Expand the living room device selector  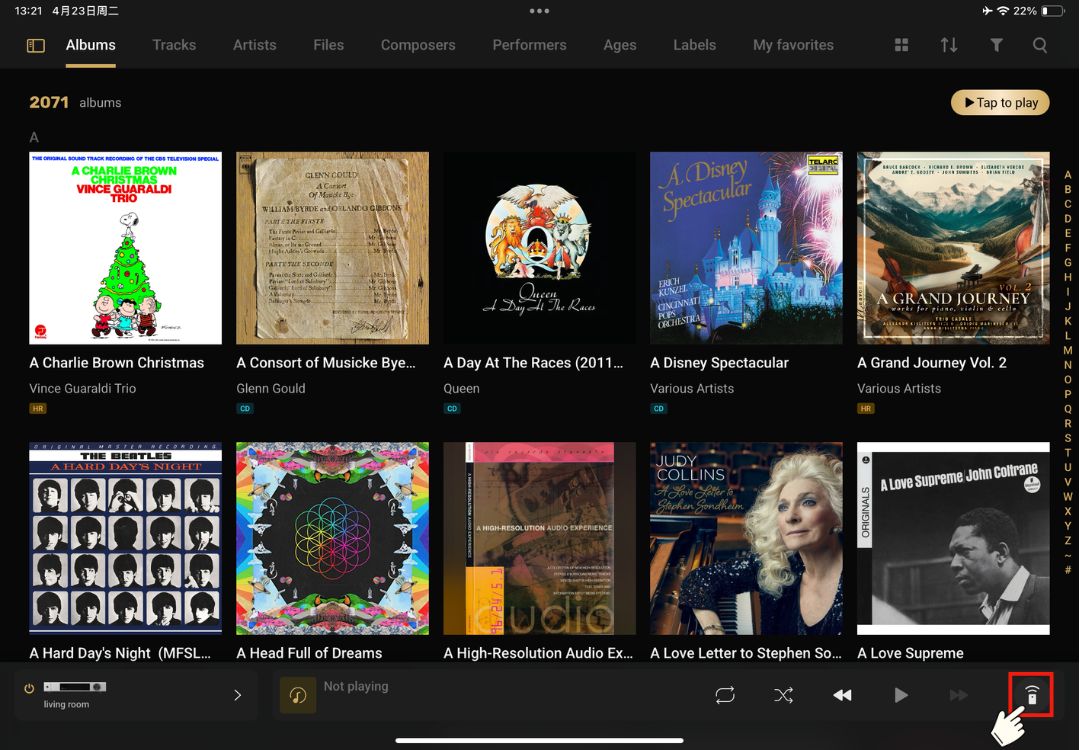point(238,695)
